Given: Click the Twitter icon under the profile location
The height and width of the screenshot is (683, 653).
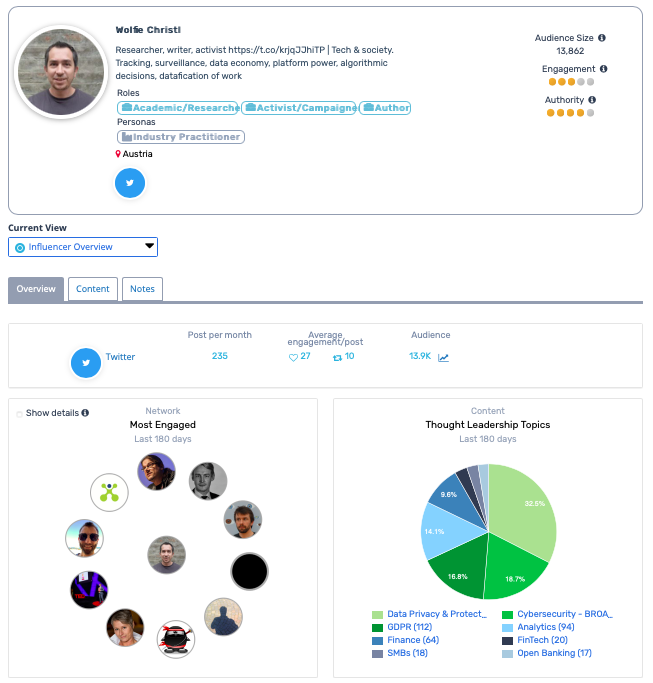Looking at the screenshot, I should click(130, 183).
